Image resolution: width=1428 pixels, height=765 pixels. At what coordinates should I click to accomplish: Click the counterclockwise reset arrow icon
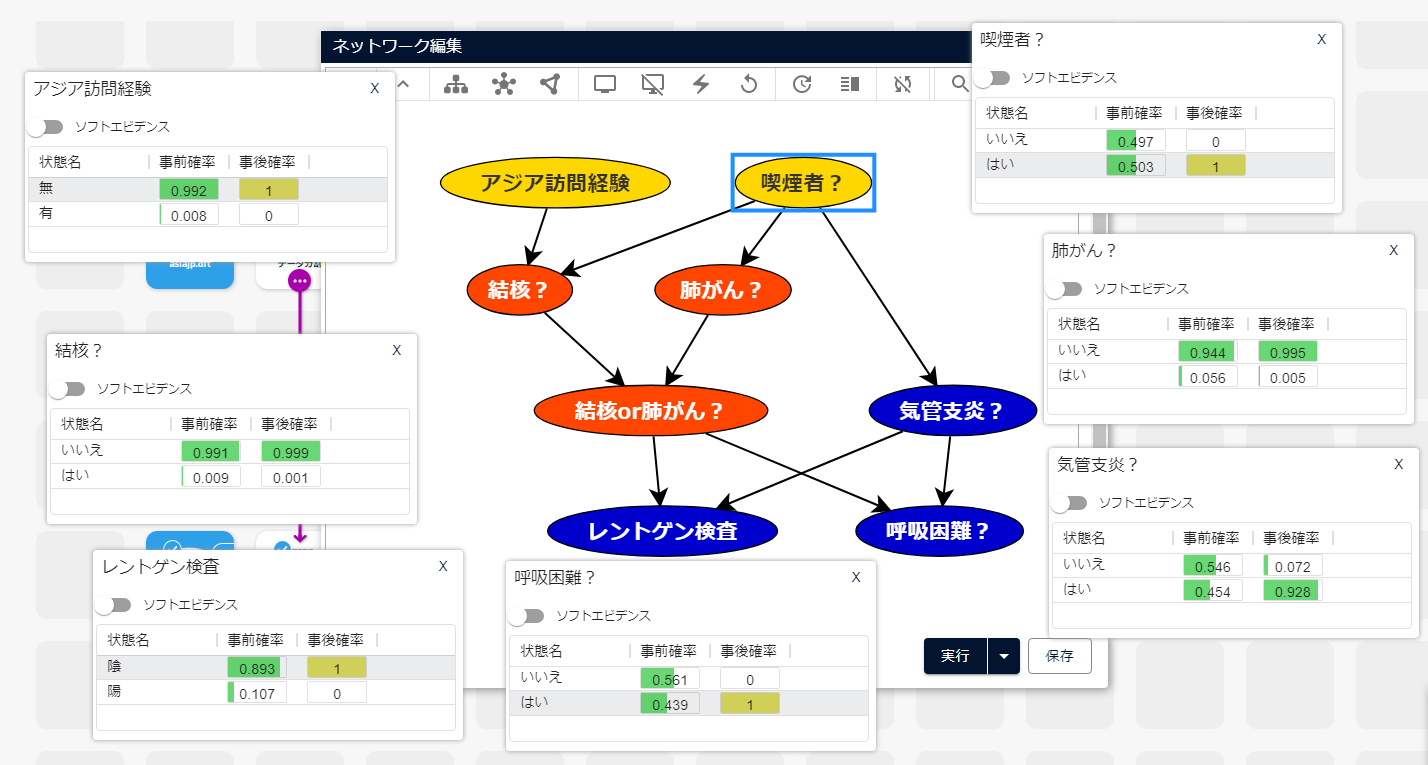pyautogui.click(x=749, y=85)
